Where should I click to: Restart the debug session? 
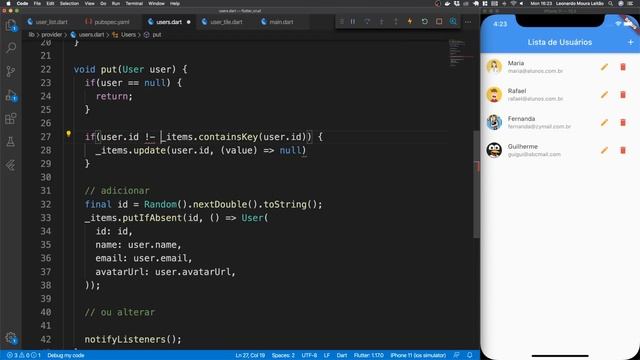click(424, 22)
